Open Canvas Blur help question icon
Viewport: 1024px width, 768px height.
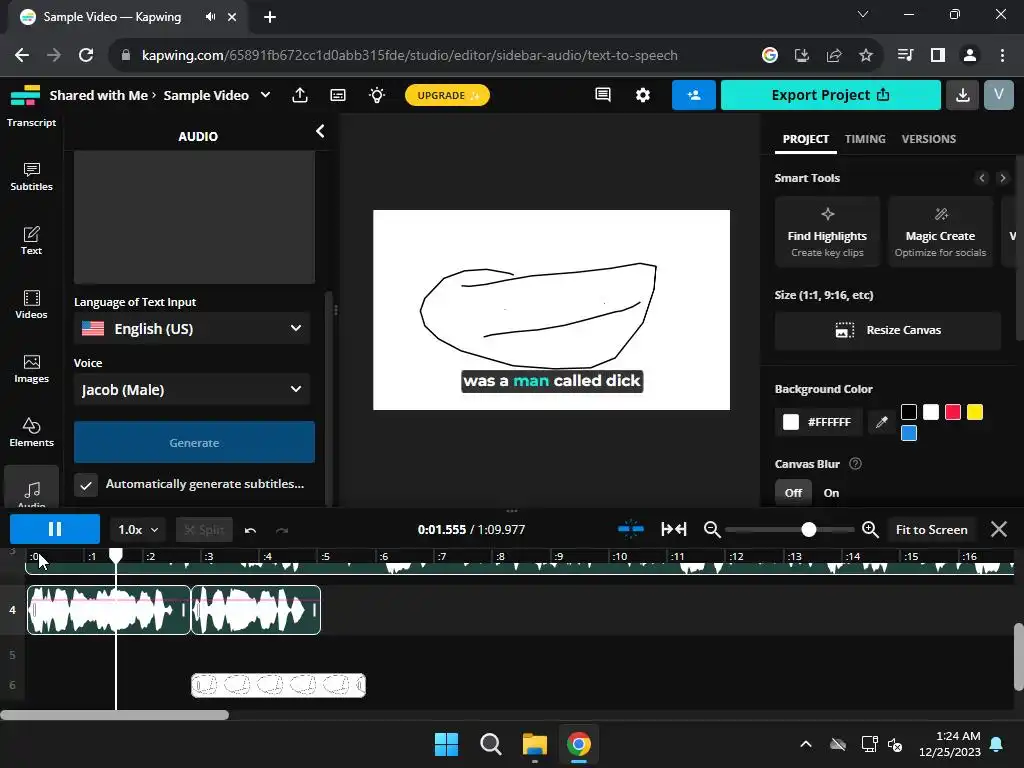pos(855,464)
